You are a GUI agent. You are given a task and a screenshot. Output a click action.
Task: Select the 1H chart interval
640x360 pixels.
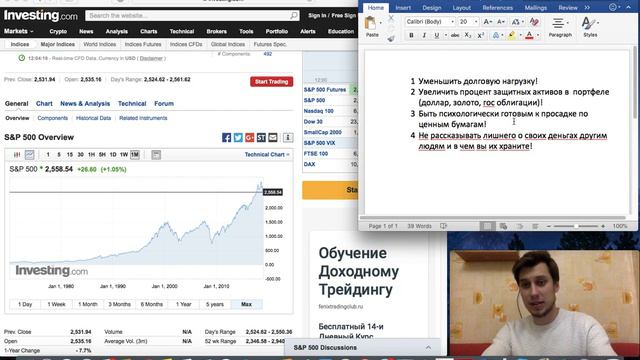tap(91, 155)
